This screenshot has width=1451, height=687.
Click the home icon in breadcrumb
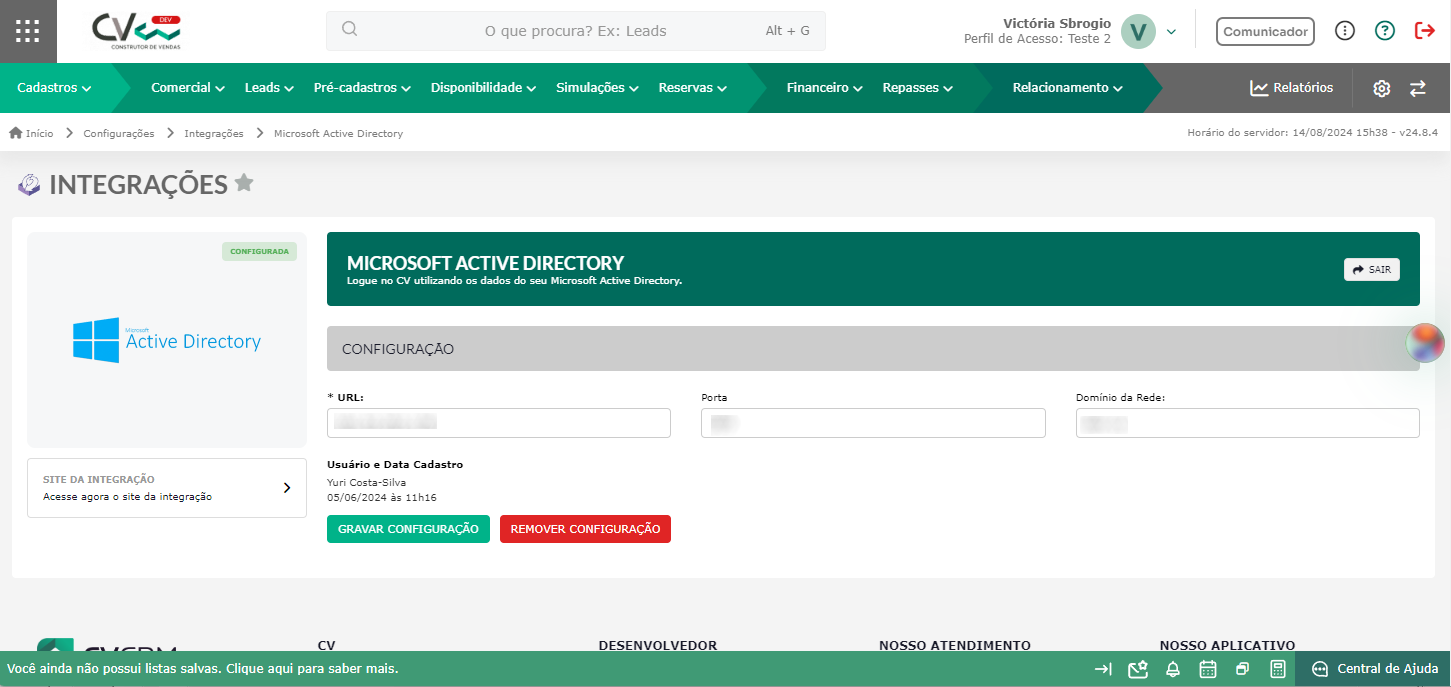(x=15, y=132)
